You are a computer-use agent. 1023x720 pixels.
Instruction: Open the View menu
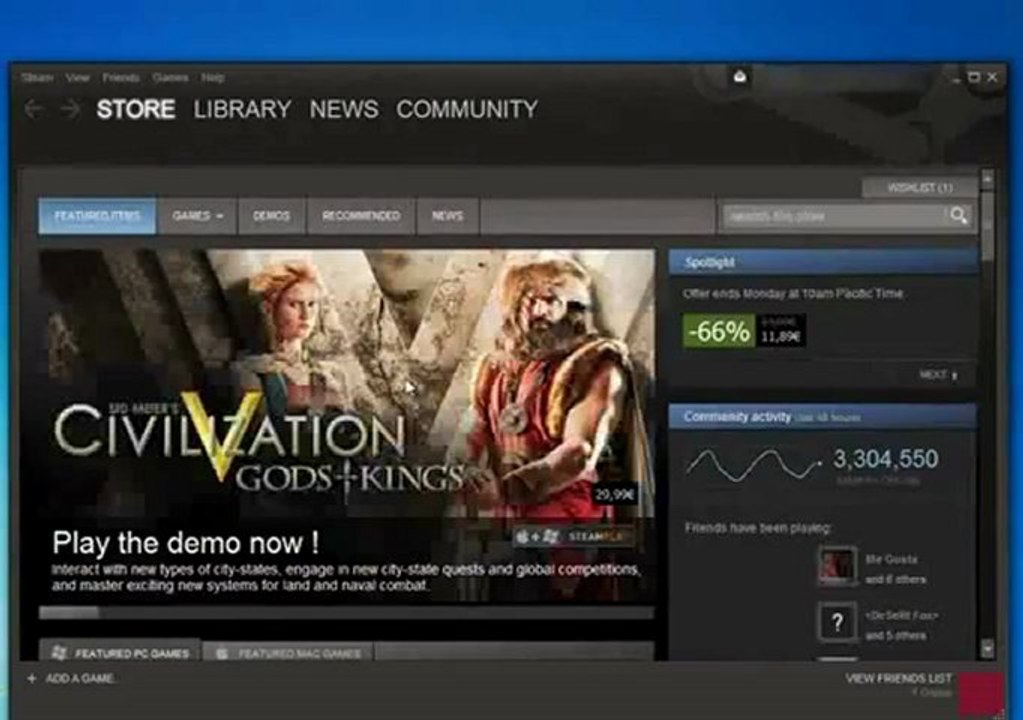(77, 78)
